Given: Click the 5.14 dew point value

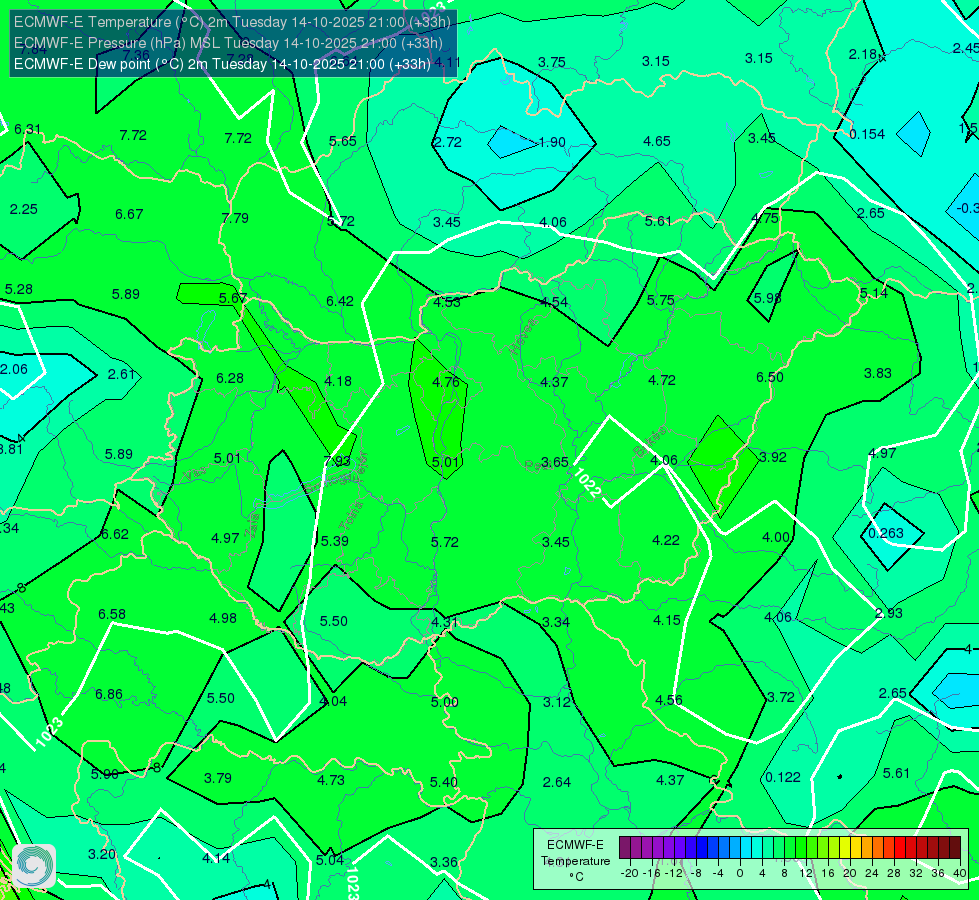Looking at the screenshot, I should coord(873,294).
